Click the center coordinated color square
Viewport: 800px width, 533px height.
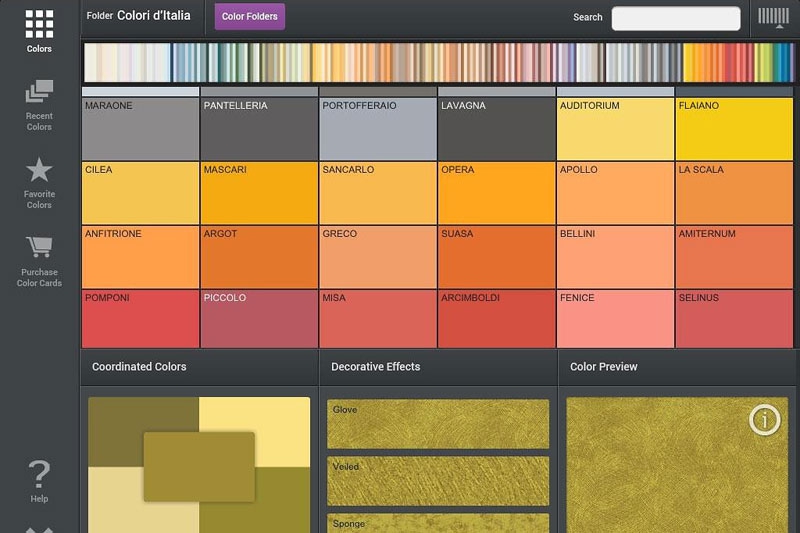[x=199, y=467]
